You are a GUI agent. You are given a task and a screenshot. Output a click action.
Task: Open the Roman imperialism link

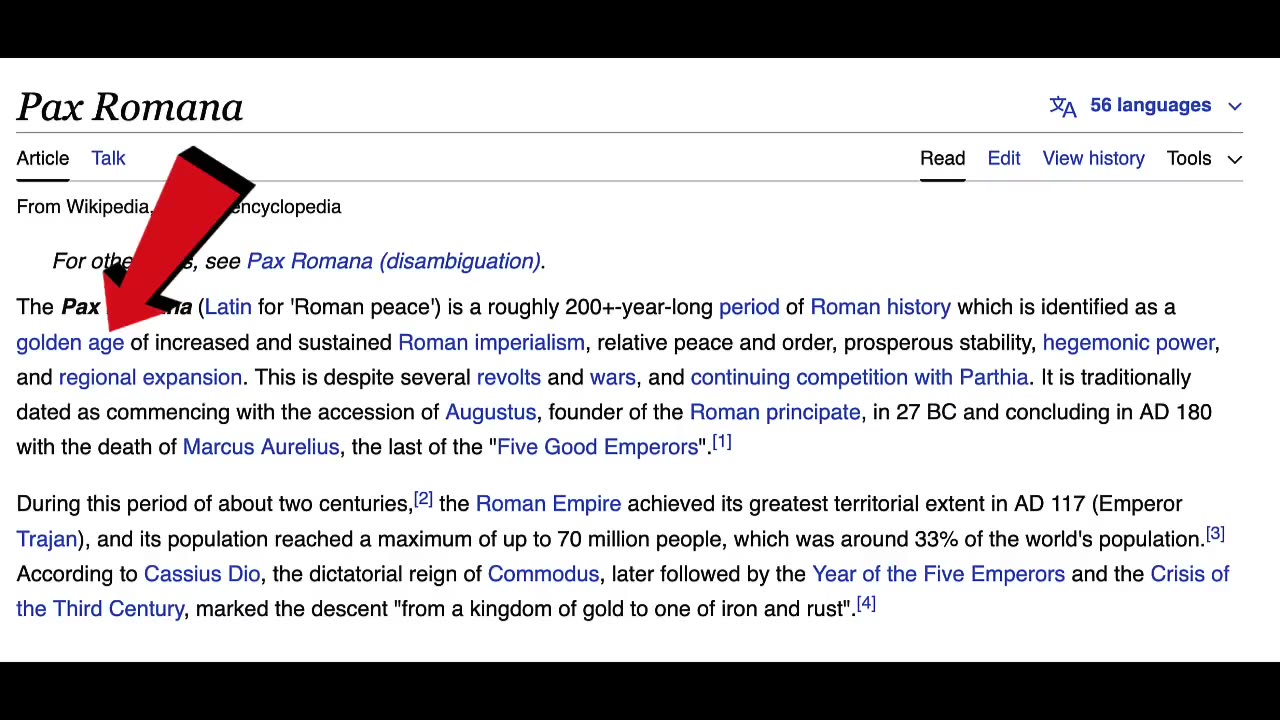pyautogui.click(x=491, y=342)
